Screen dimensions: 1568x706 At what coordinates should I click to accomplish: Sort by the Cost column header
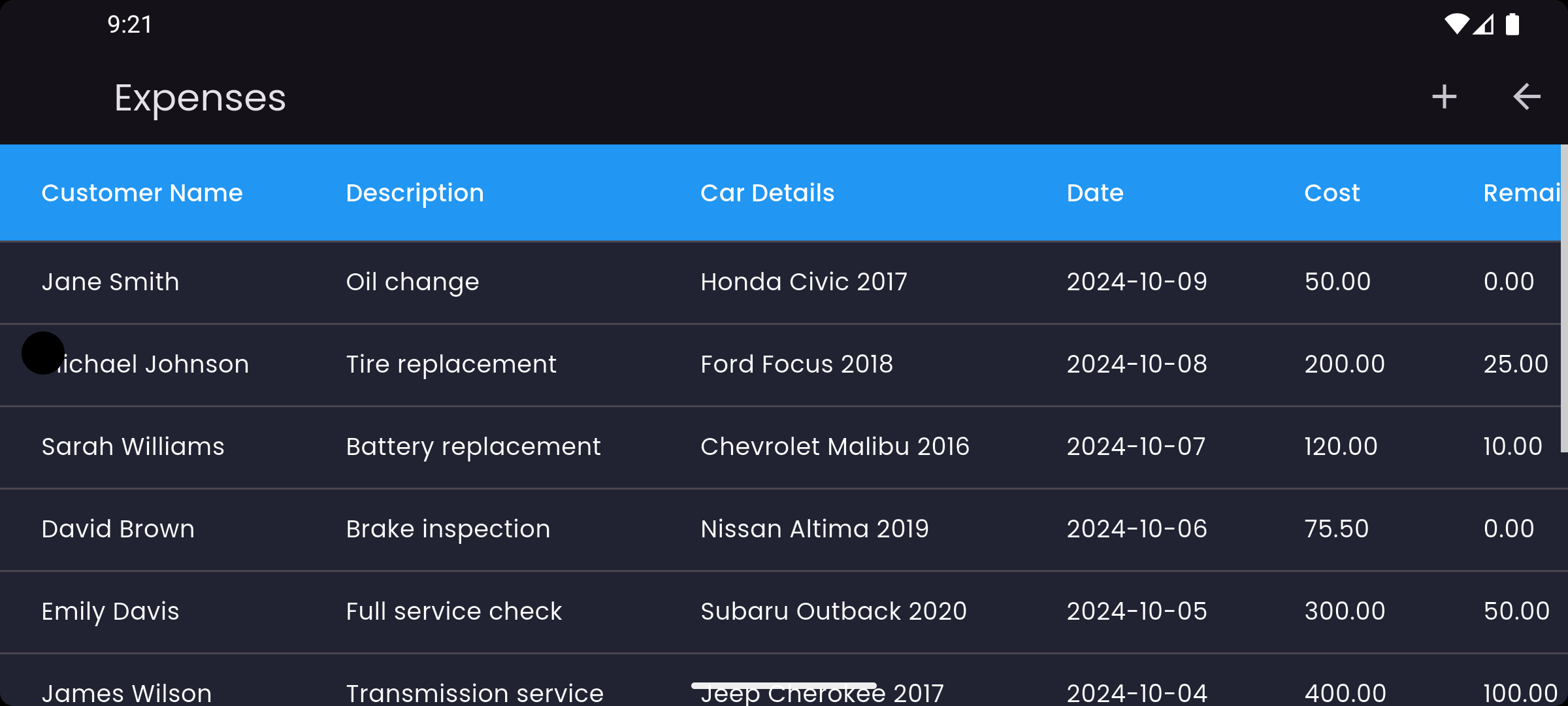coord(1331,192)
